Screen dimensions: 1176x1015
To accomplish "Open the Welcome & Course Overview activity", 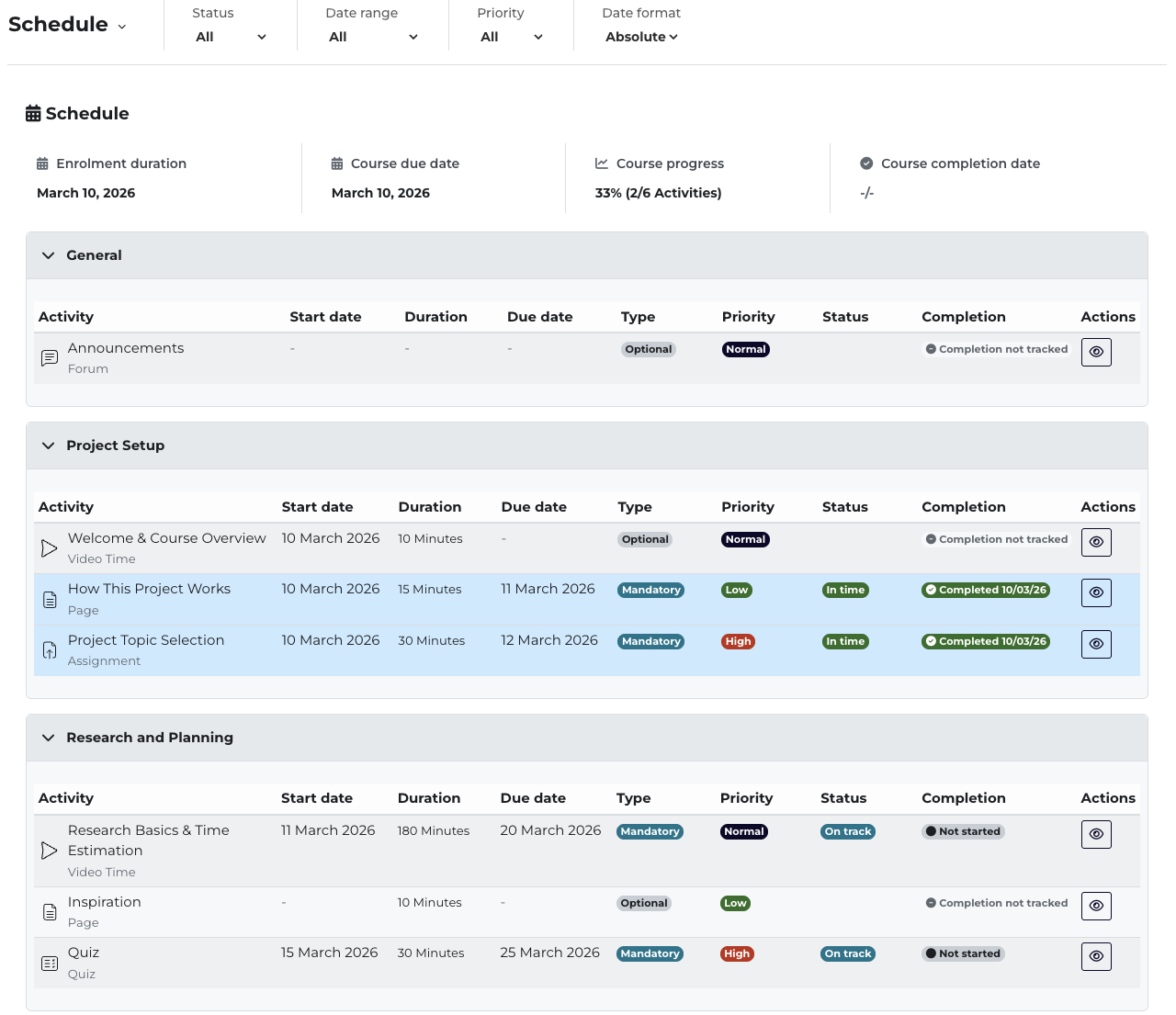I will click(166, 538).
